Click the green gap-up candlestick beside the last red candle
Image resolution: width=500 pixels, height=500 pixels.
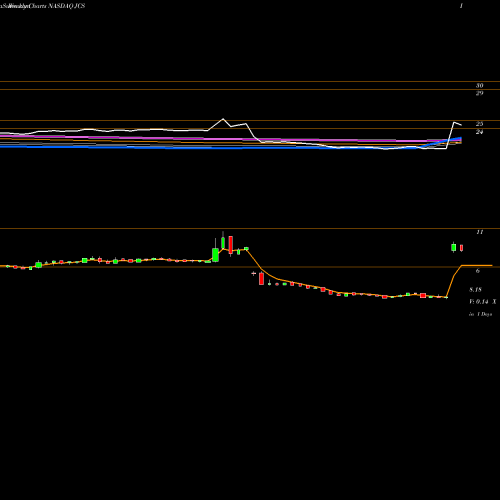[453, 247]
